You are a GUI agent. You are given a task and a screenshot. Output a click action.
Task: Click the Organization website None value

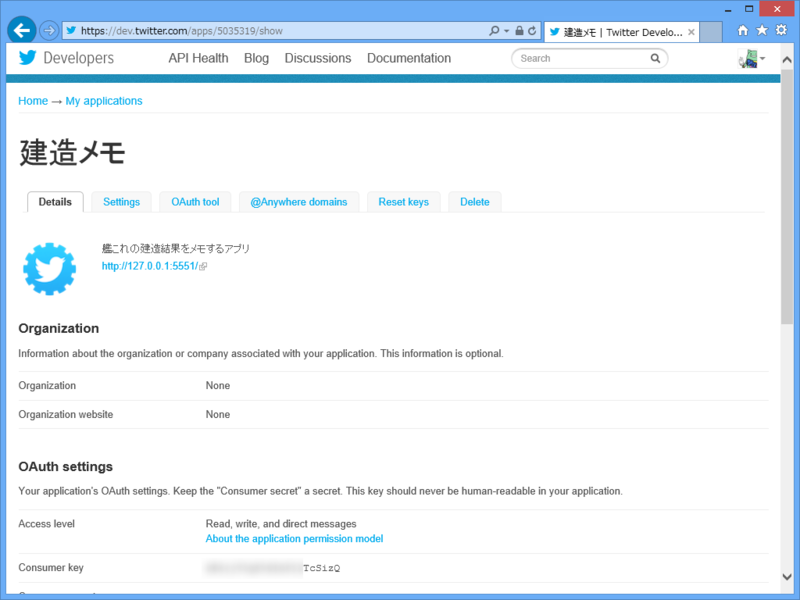coord(218,414)
